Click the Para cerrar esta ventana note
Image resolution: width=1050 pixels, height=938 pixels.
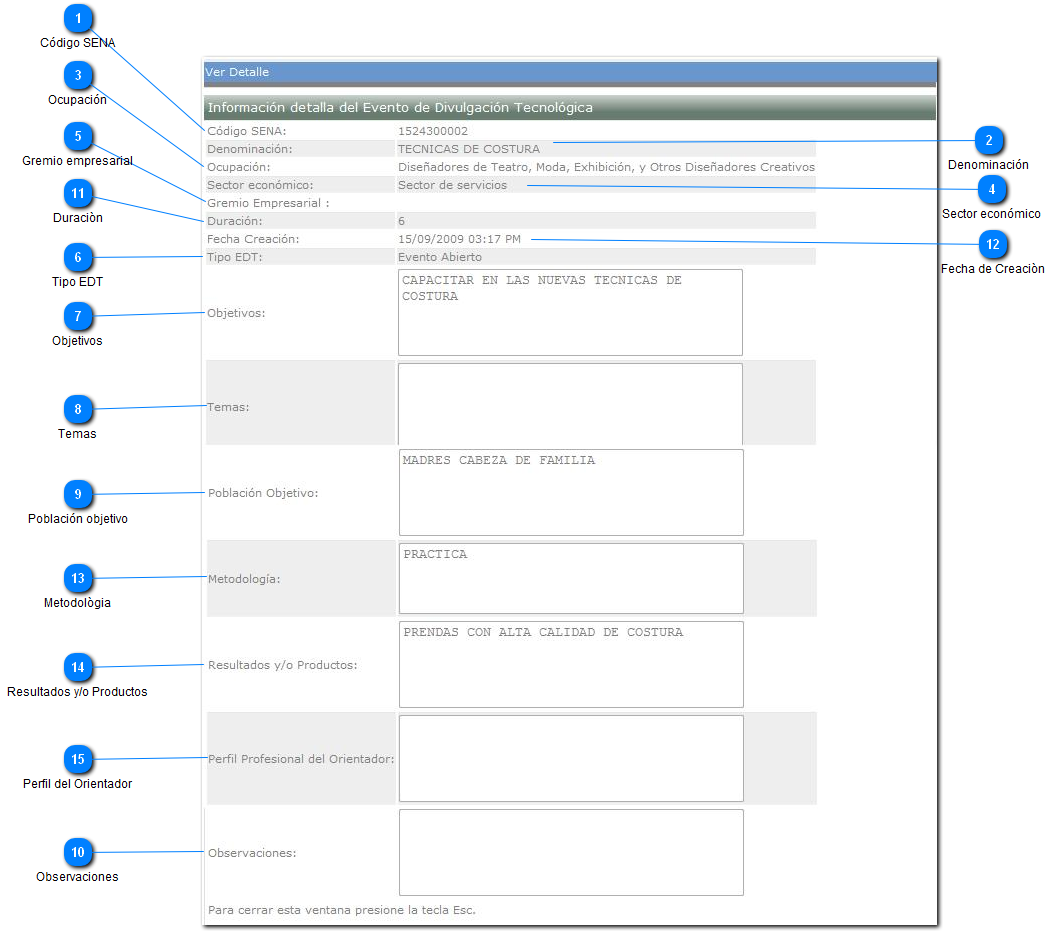(x=342, y=911)
